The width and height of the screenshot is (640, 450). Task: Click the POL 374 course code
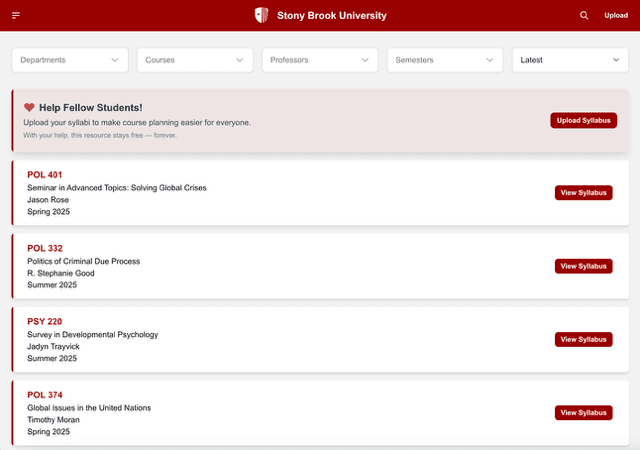pos(45,395)
